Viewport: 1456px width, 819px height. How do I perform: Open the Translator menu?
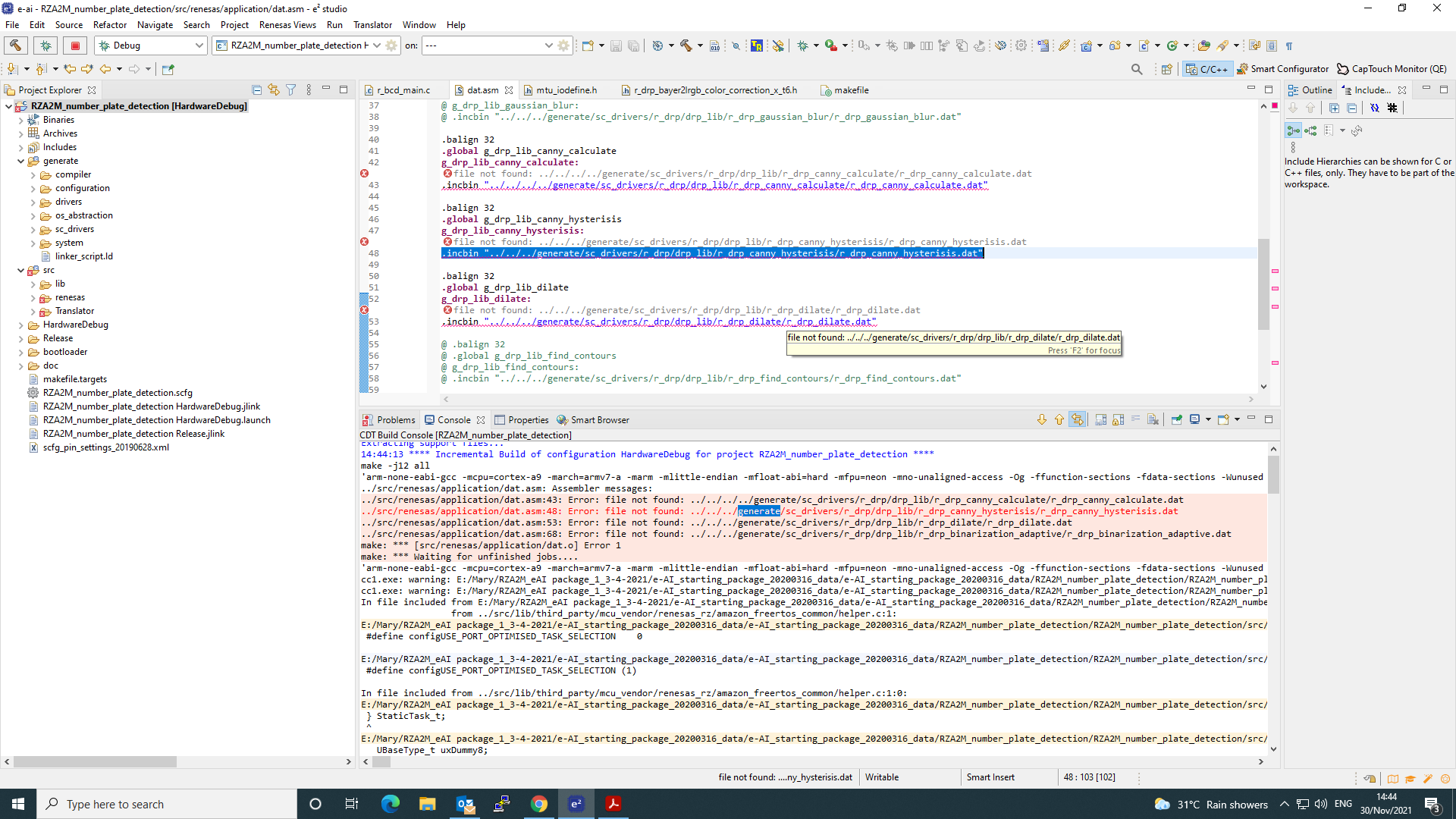[x=373, y=25]
